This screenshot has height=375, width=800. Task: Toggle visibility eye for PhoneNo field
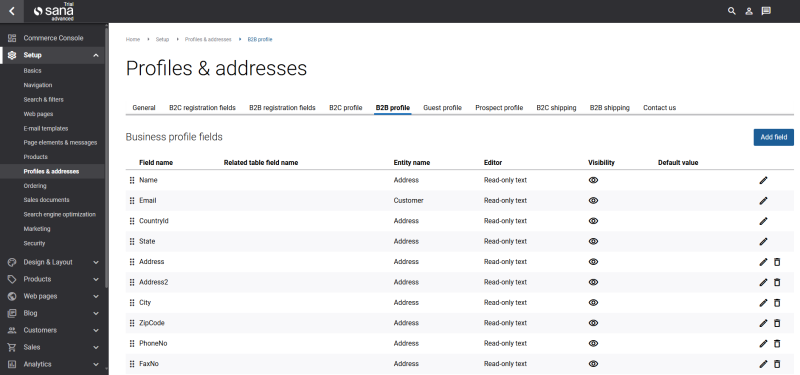[593, 343]
